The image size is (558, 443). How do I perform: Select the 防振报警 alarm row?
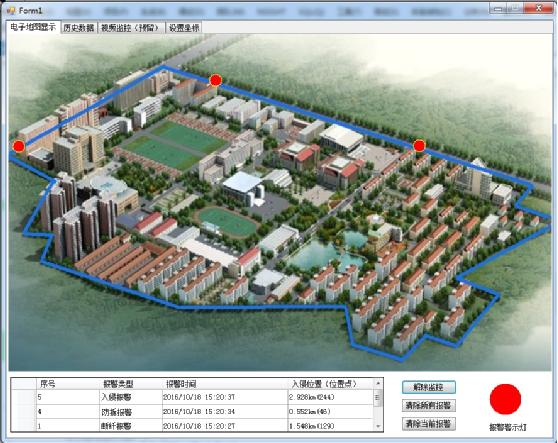[x=193, y=412]
